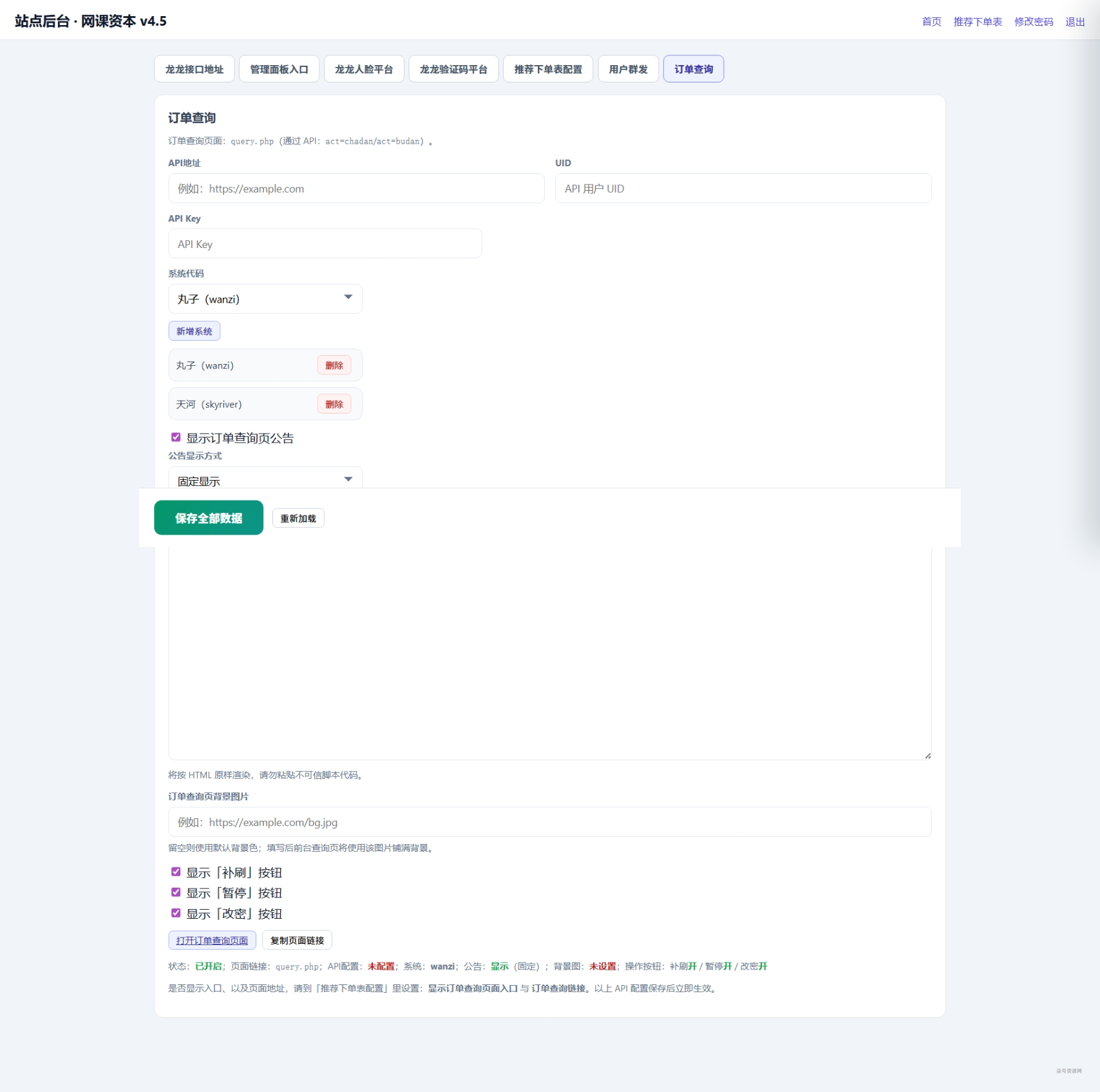Click the 丸子 (wanzi) list row text
This screenshot has width=1100, height=1092.
[205, 365]
